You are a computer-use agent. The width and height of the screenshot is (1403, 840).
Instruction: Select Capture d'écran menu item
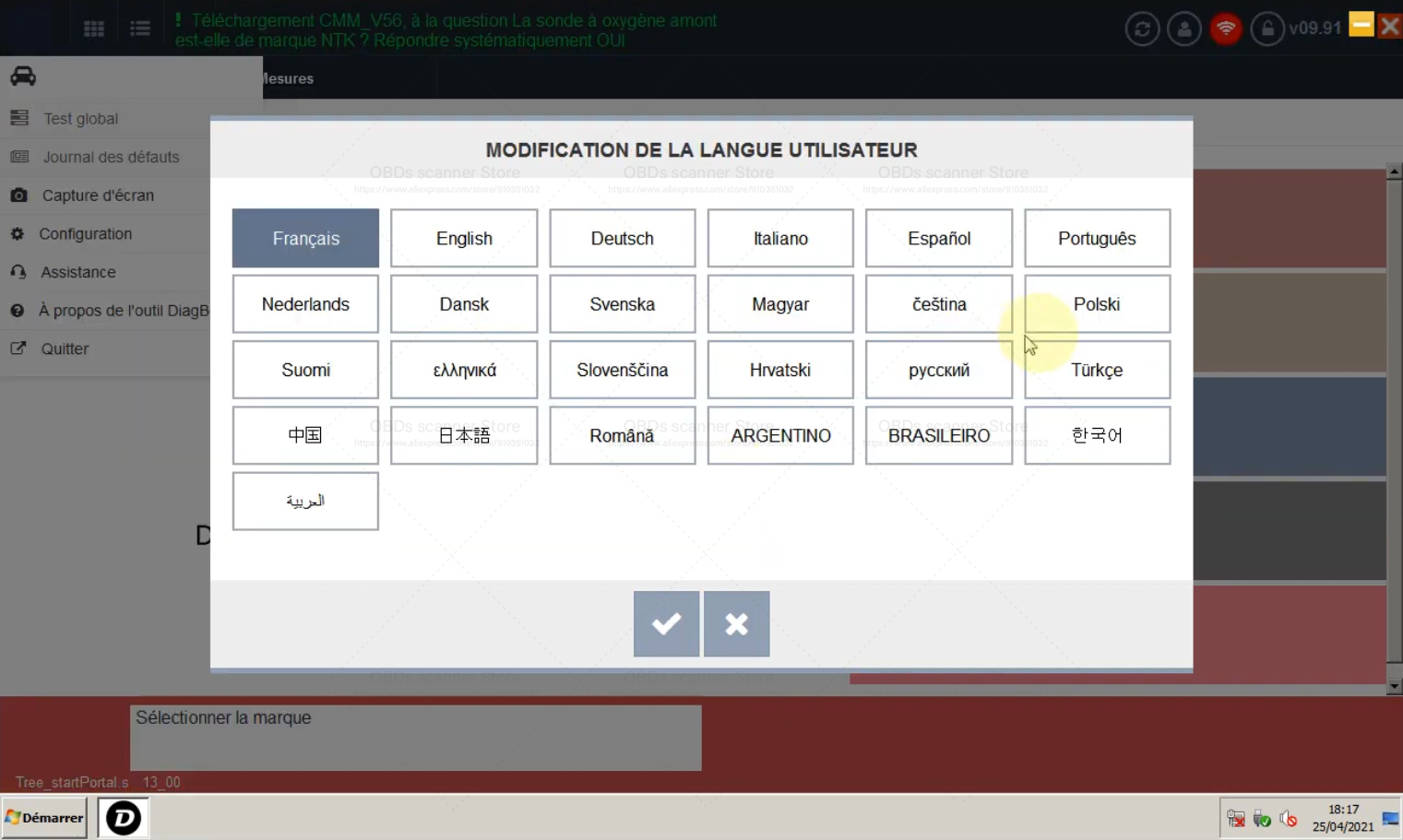[x=98, y=195]
